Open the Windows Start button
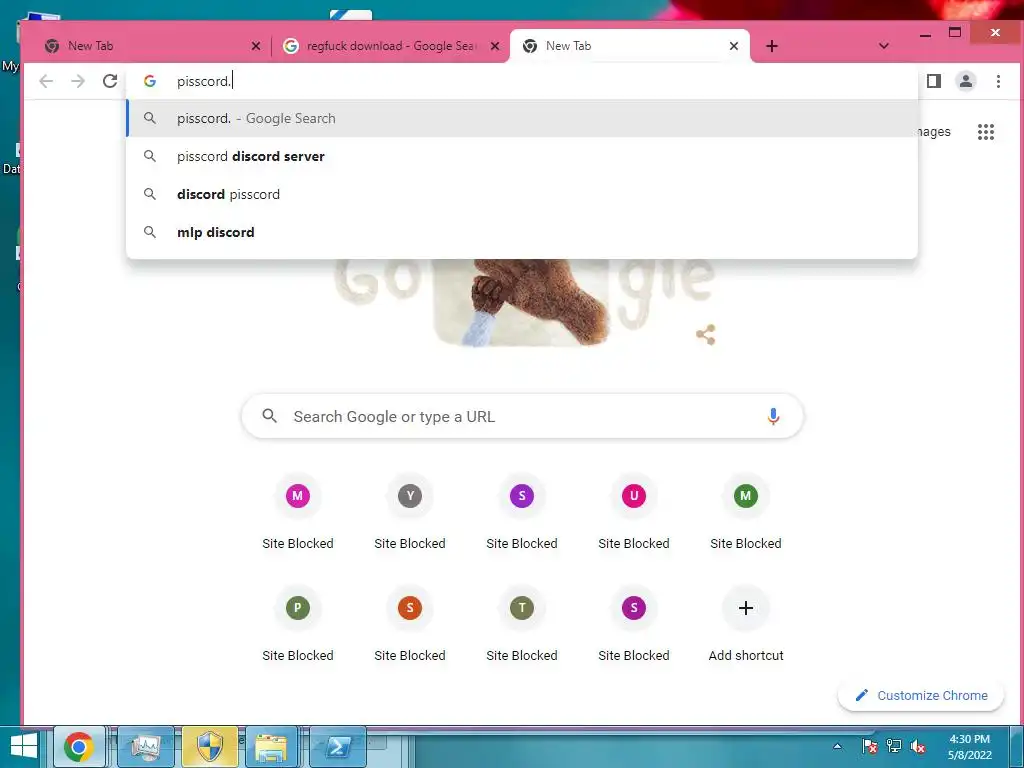The width and height of the screenshot is (1024, 768). [24, 747]
